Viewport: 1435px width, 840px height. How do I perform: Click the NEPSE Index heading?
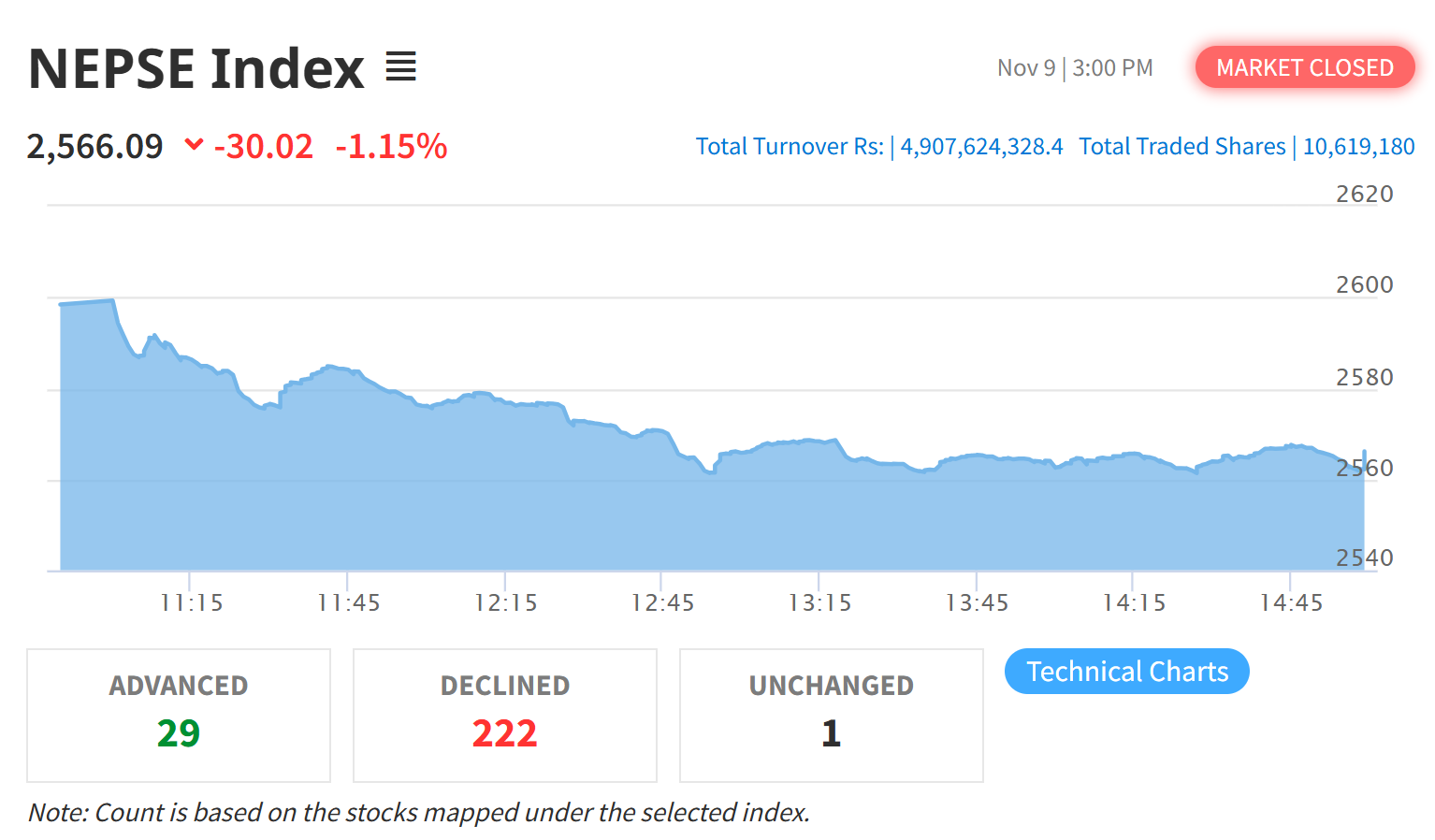point(196,68)
